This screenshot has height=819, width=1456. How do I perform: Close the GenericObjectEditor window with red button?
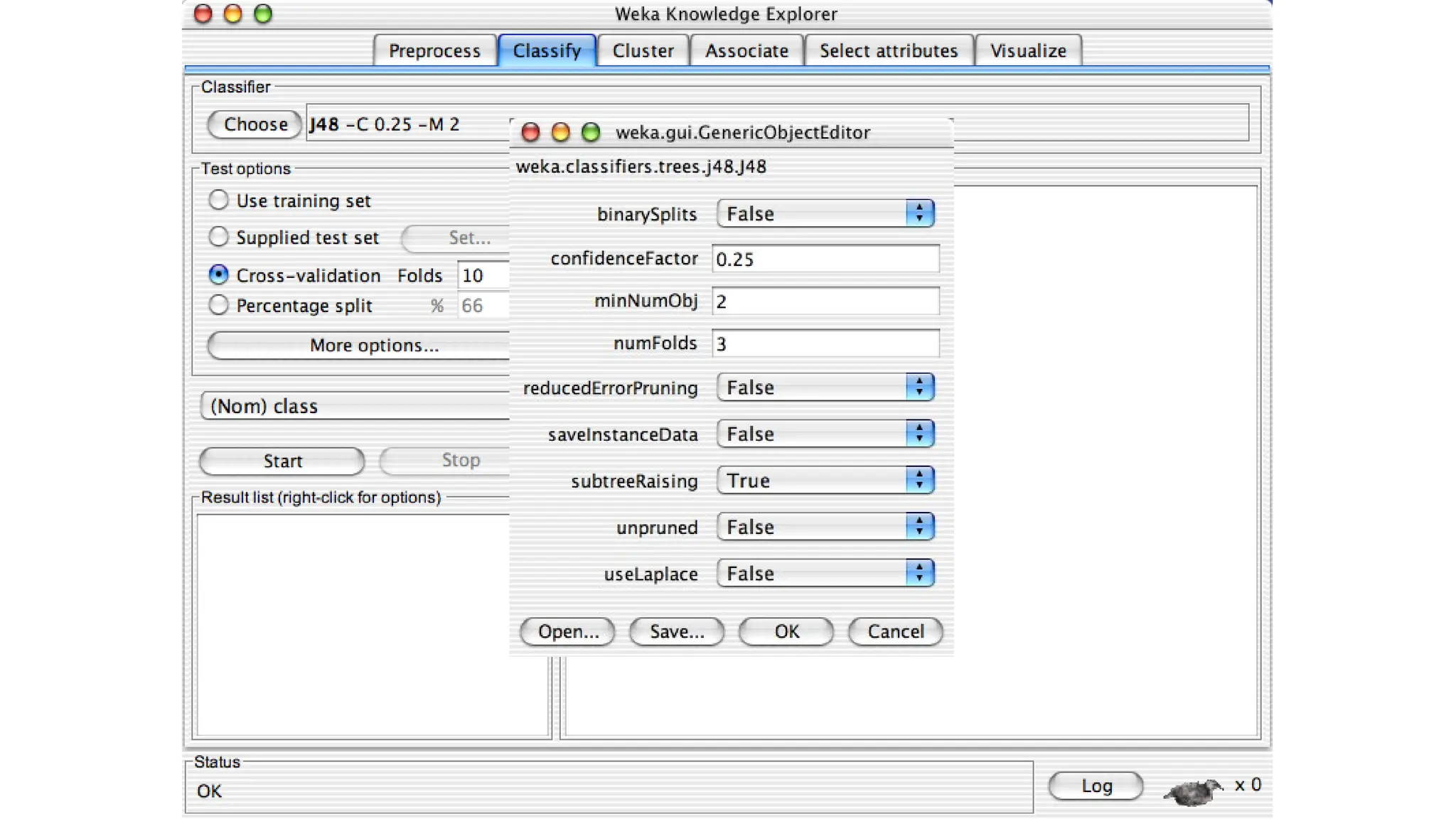530,132
